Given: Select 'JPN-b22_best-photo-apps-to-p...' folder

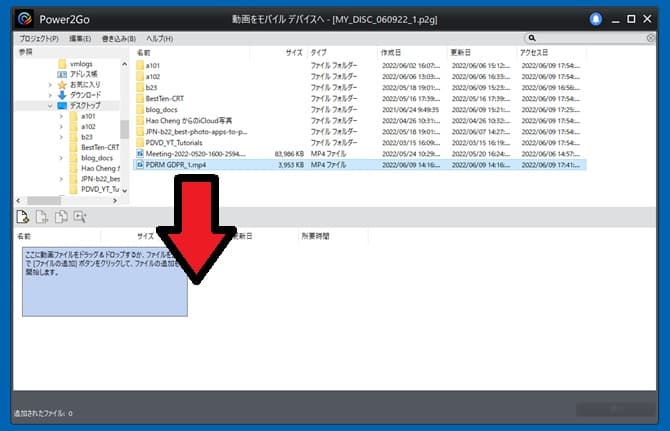Looking at the screenshot, I should [x=197, y=132].
